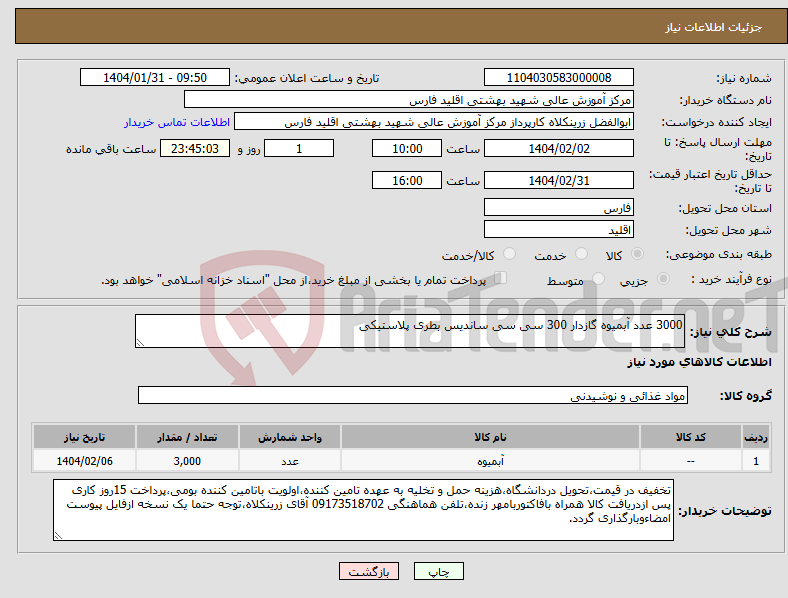Click the row number cell 1
This screenshot has height=598, width=788.
(756, 461)
